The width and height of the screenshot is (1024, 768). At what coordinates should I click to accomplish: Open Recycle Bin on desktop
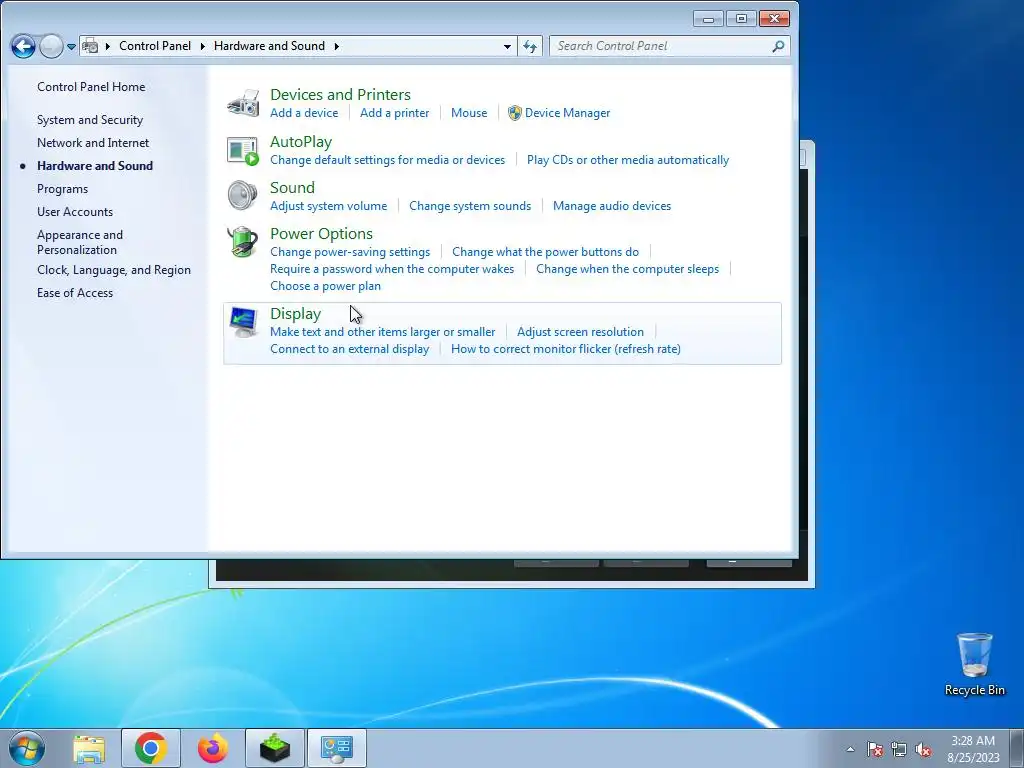[x=974, y=664]
